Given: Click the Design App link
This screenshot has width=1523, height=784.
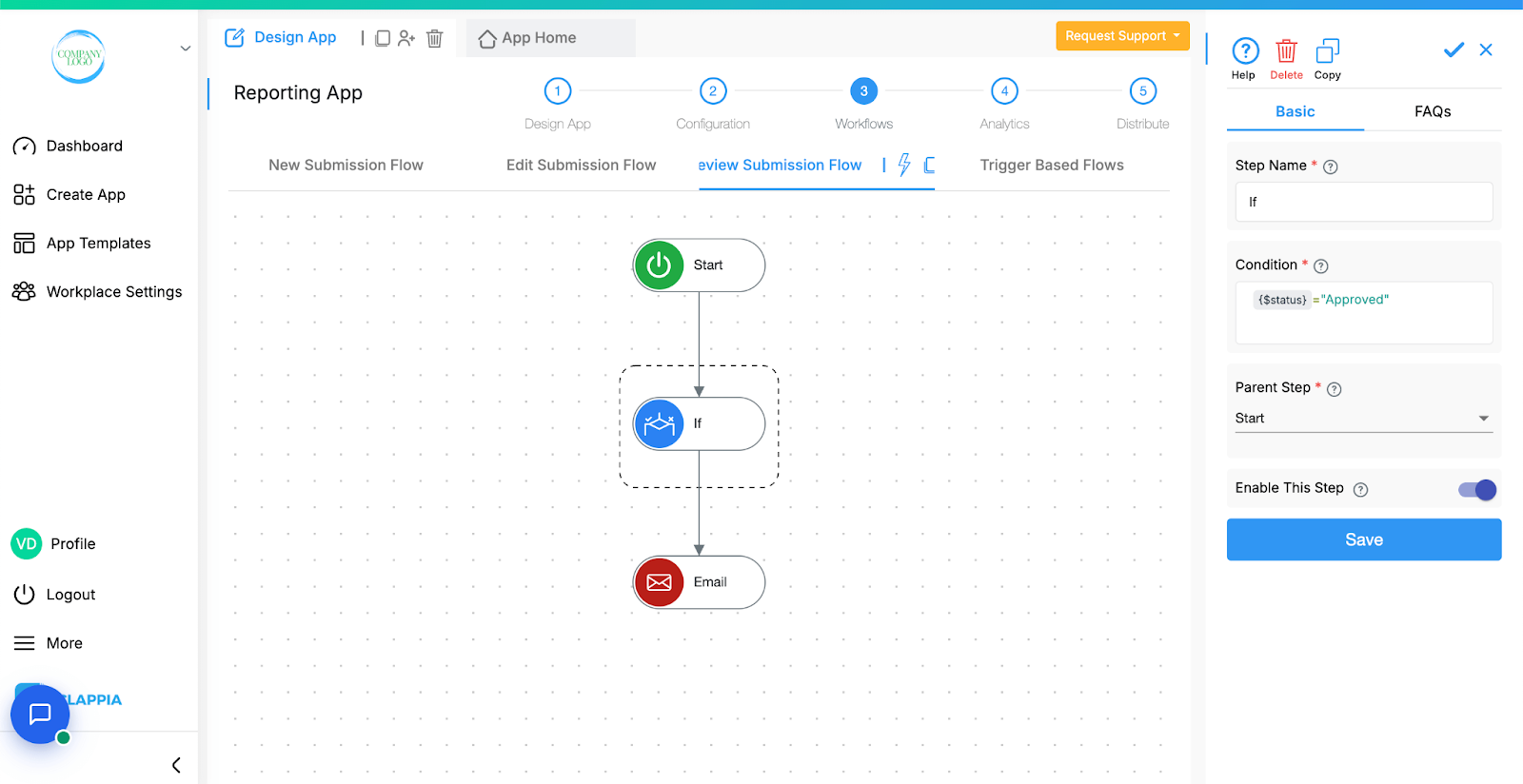Looking at the screenshot, I should pyautogui.click(x=295, y=37).
